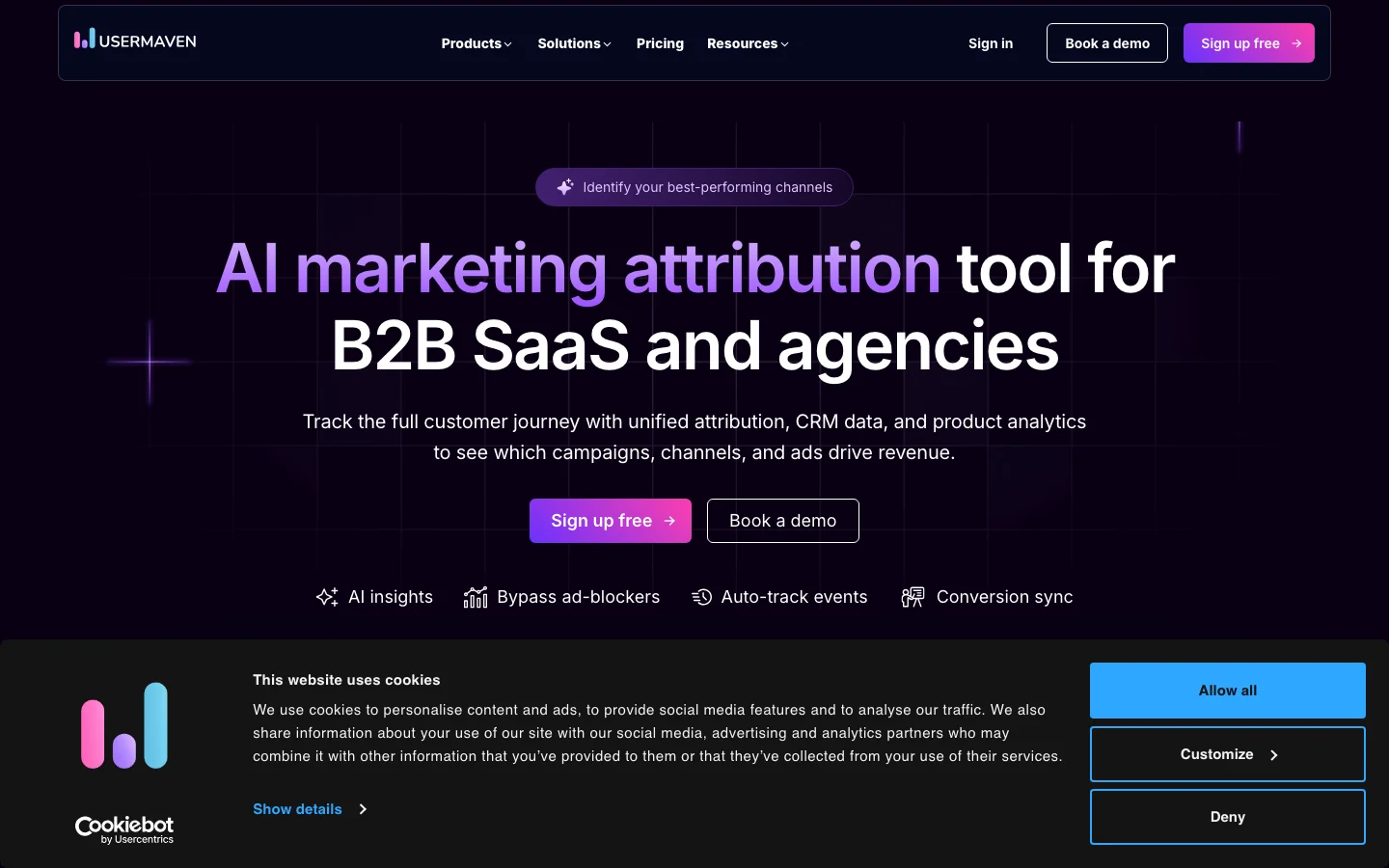Viewport: 1389px width, 868px height.
Task: Click the AI insights sparkle icon
Action: (327, 597)
